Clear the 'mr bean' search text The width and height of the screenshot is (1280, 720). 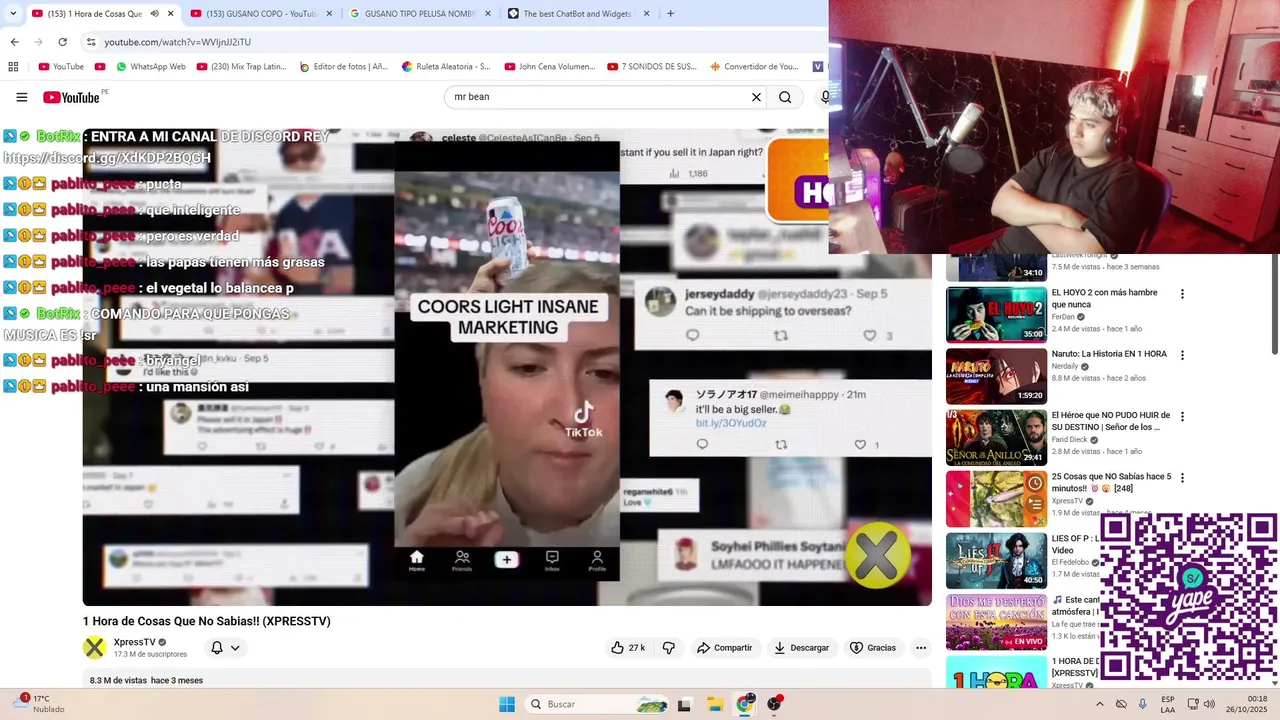756,97
